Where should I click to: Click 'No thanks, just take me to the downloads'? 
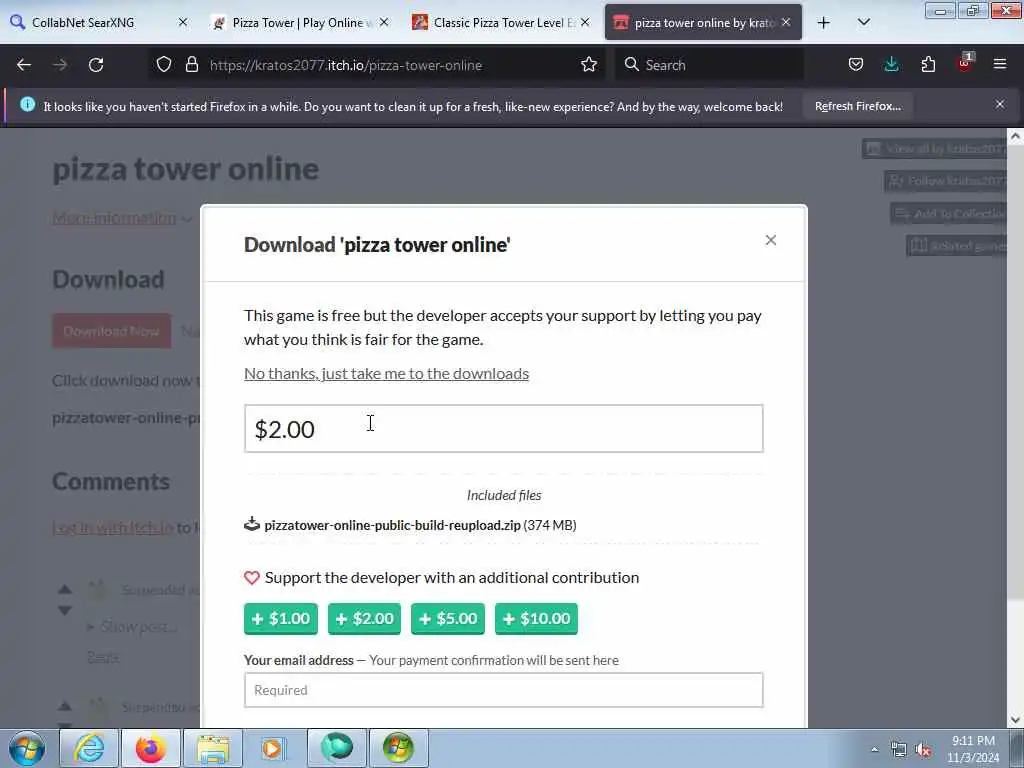(x=387, y=374)
